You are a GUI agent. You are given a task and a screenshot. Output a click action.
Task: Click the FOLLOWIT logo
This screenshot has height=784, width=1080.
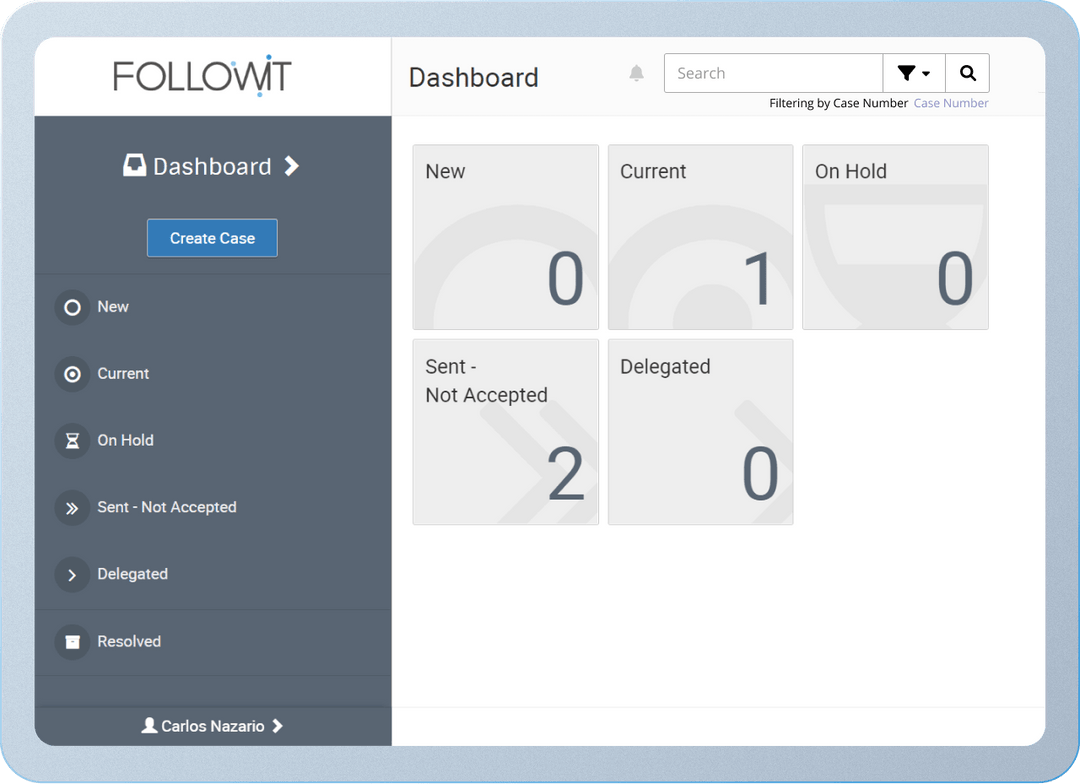[202, 76]
